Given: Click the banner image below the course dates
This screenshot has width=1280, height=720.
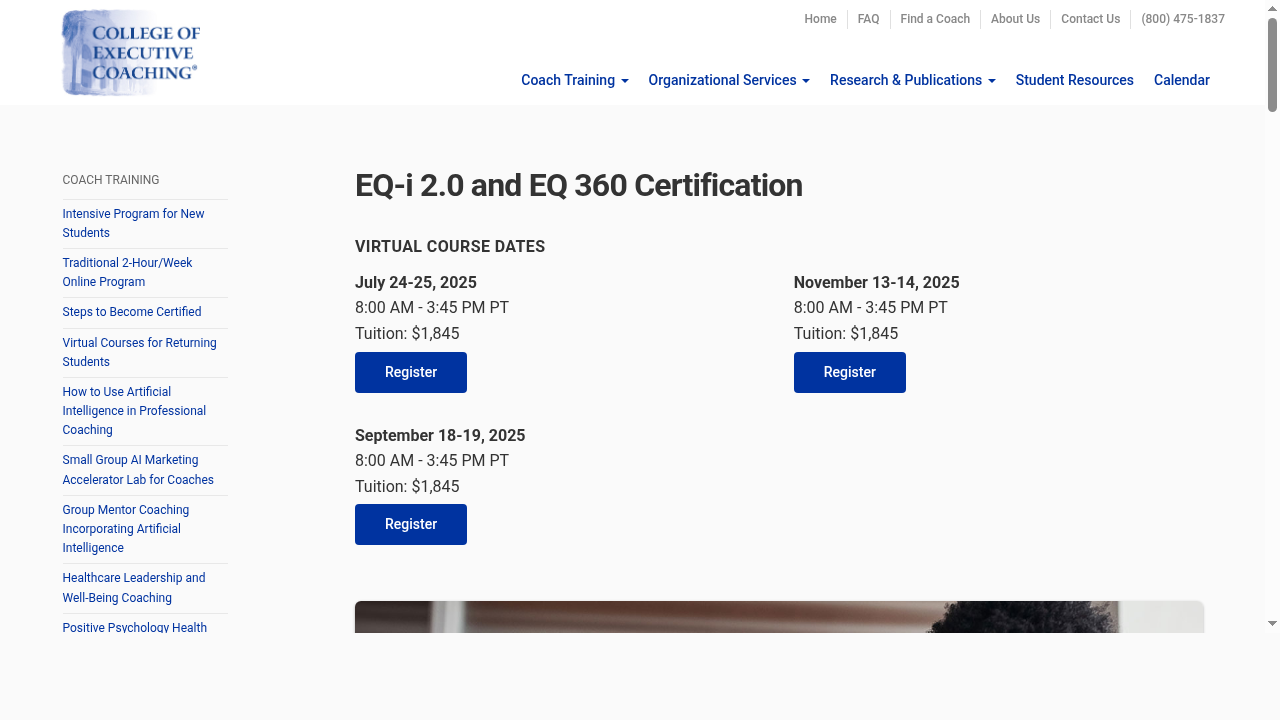Looking at the screenshot, I should pos(779,617).
